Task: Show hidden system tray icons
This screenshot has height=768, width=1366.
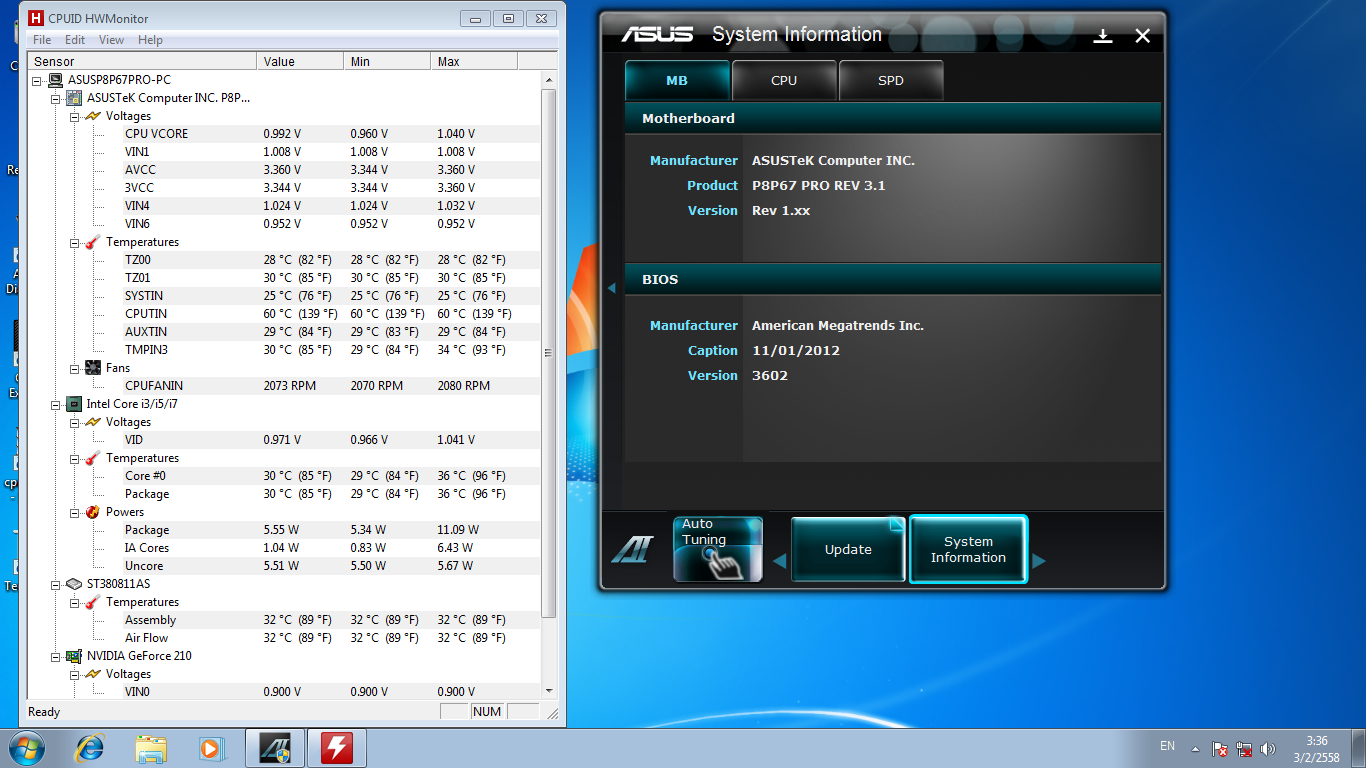Action: (x=1195, y=748)
